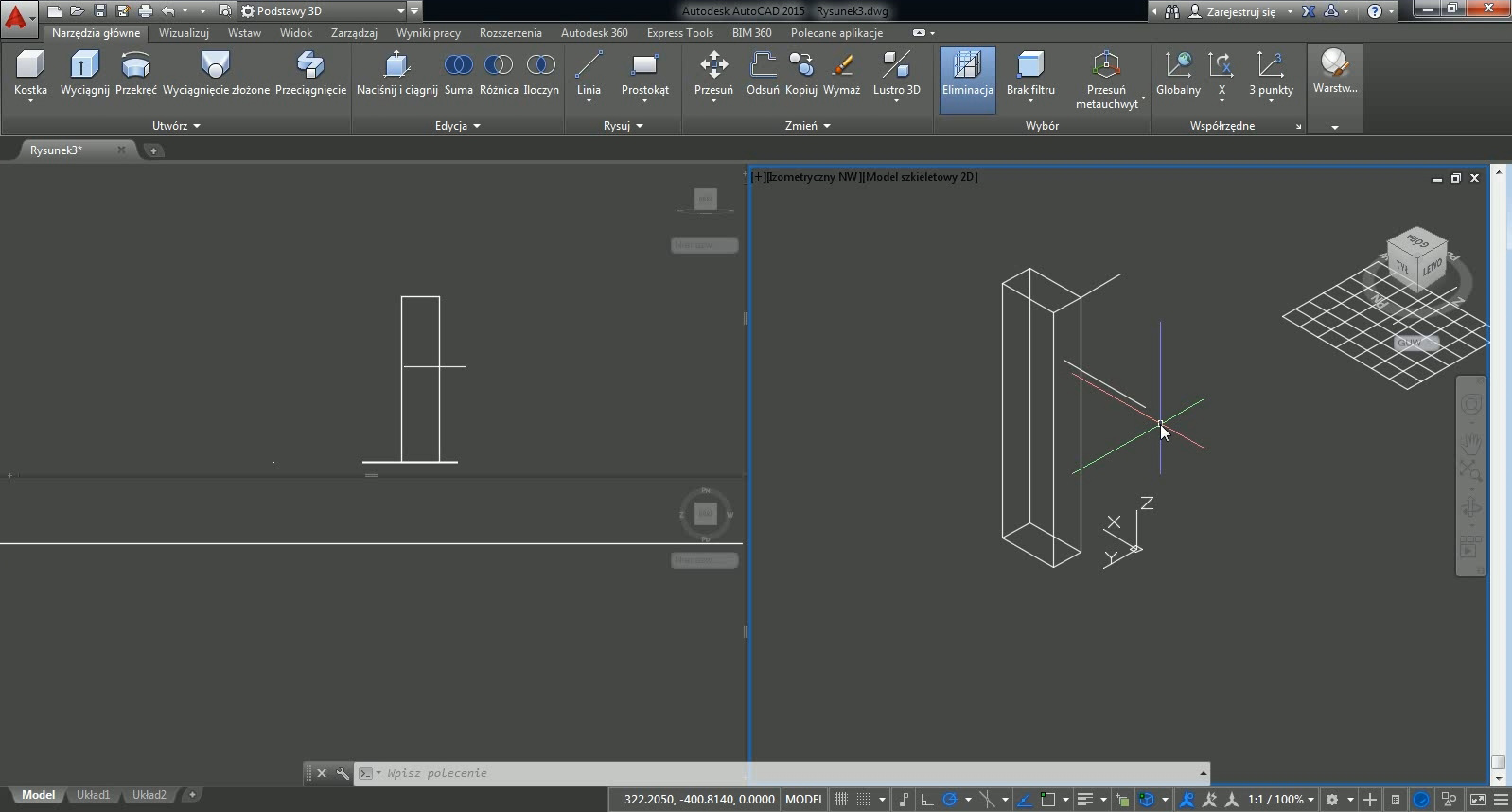The height and width of the screenshot is (812, 1512).
Task: Activate the Różnica subtract tool
Action: [x=499, y=73]
